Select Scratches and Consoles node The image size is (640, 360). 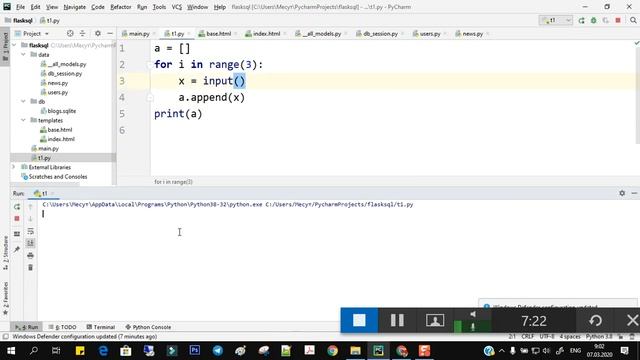coord(54,177)
